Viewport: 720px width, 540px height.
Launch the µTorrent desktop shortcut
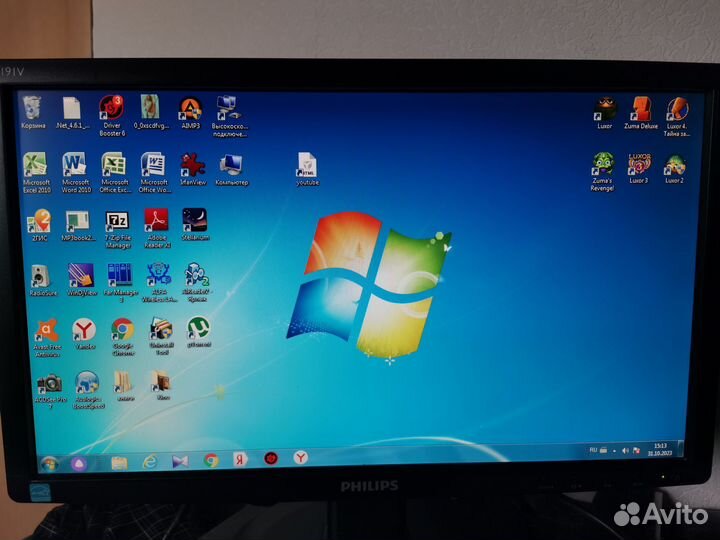[199, 332]
